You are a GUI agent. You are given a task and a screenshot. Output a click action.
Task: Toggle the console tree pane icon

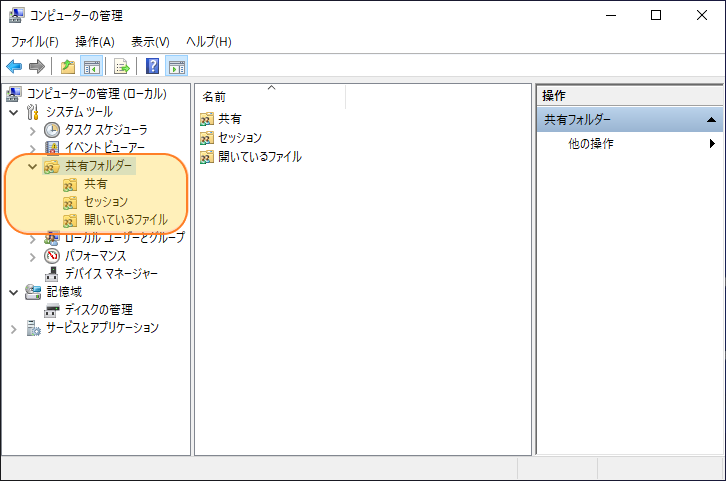pyautogui.click(x=91, y=66)
